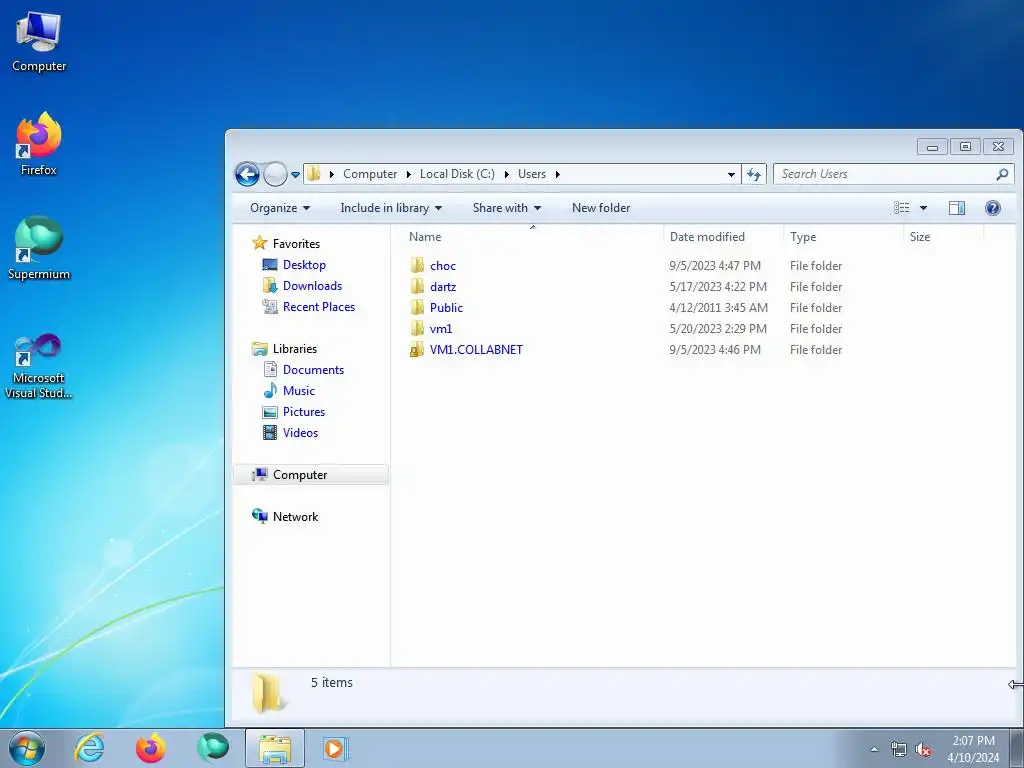Click the folder icon in address bar
This screenshot has height=768, width=1024.
pos(314,174)
